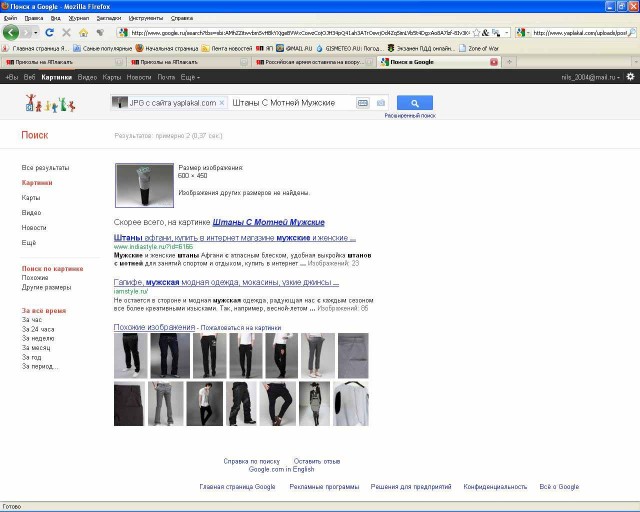Open the on-screen keyboard icon
This screenshot has width=640, height=512.
coord(362,103)
